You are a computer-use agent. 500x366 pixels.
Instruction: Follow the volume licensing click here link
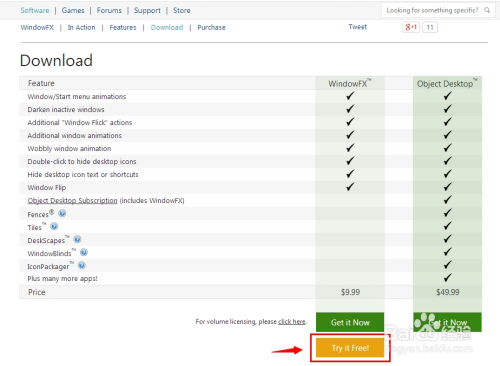click(x=292, y=322)
